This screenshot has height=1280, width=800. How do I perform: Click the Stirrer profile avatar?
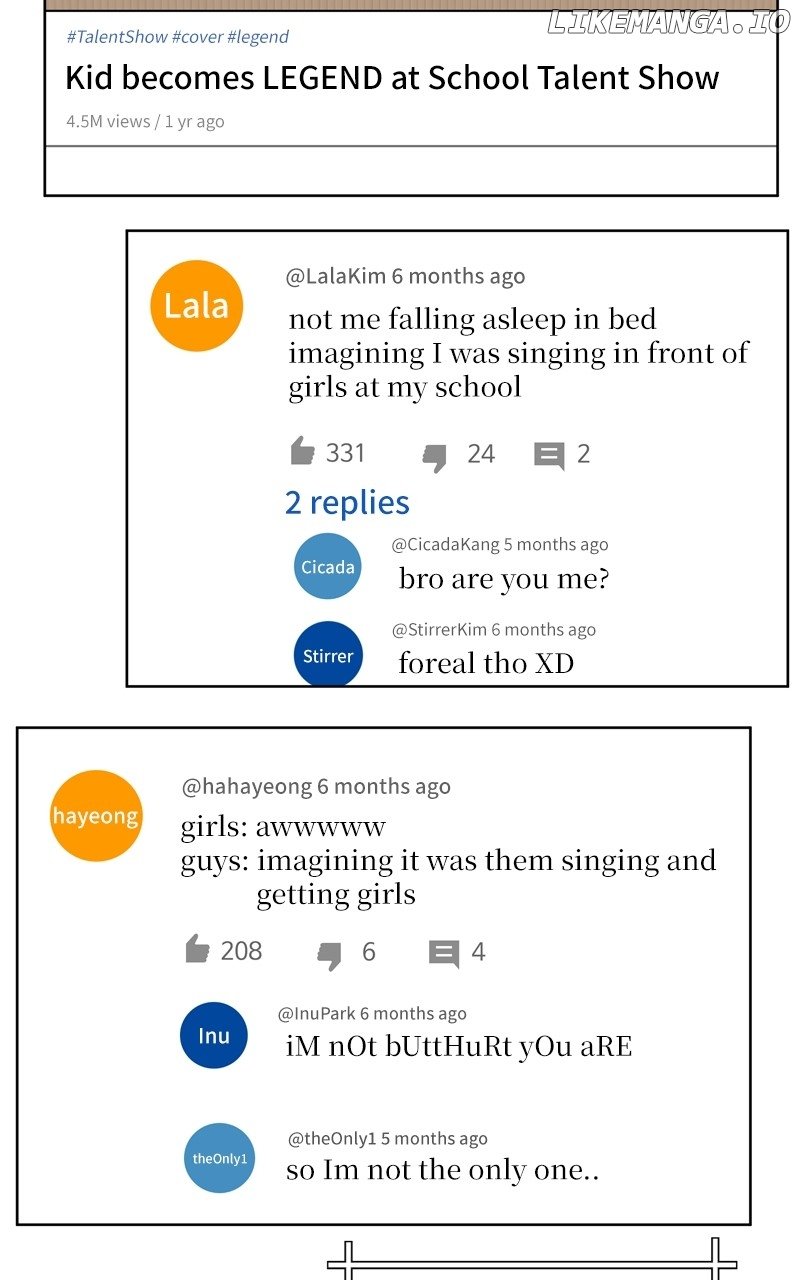(328, 655)
